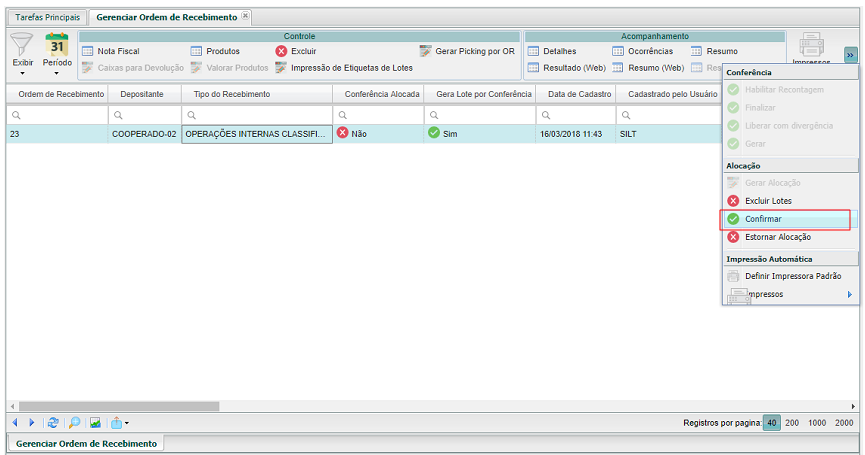Set records per page to 2000
Screen dimensions: 865x455
(x=844, y=423)
